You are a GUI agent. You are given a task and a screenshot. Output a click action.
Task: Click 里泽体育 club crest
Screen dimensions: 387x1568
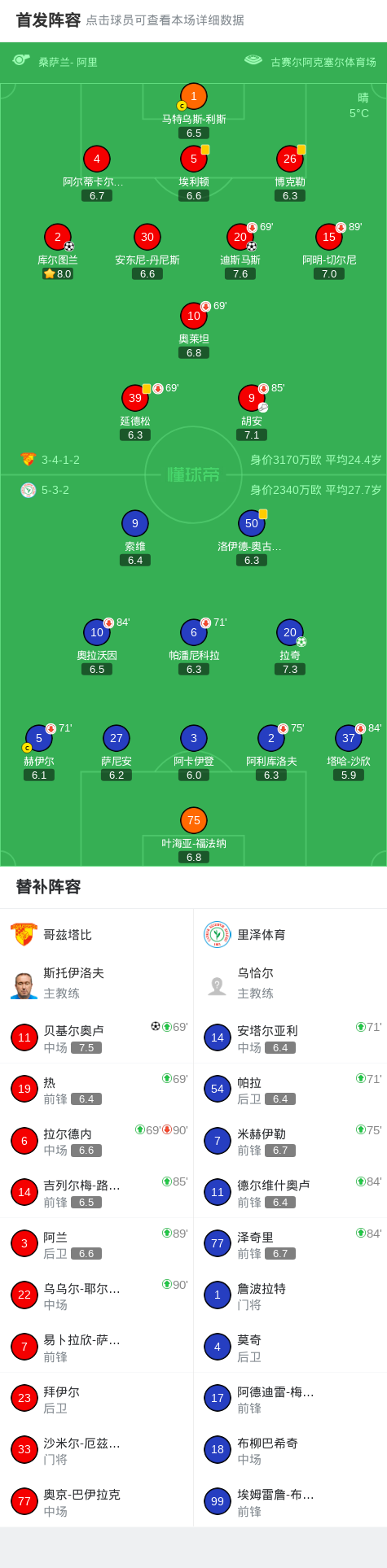[218, 934]
